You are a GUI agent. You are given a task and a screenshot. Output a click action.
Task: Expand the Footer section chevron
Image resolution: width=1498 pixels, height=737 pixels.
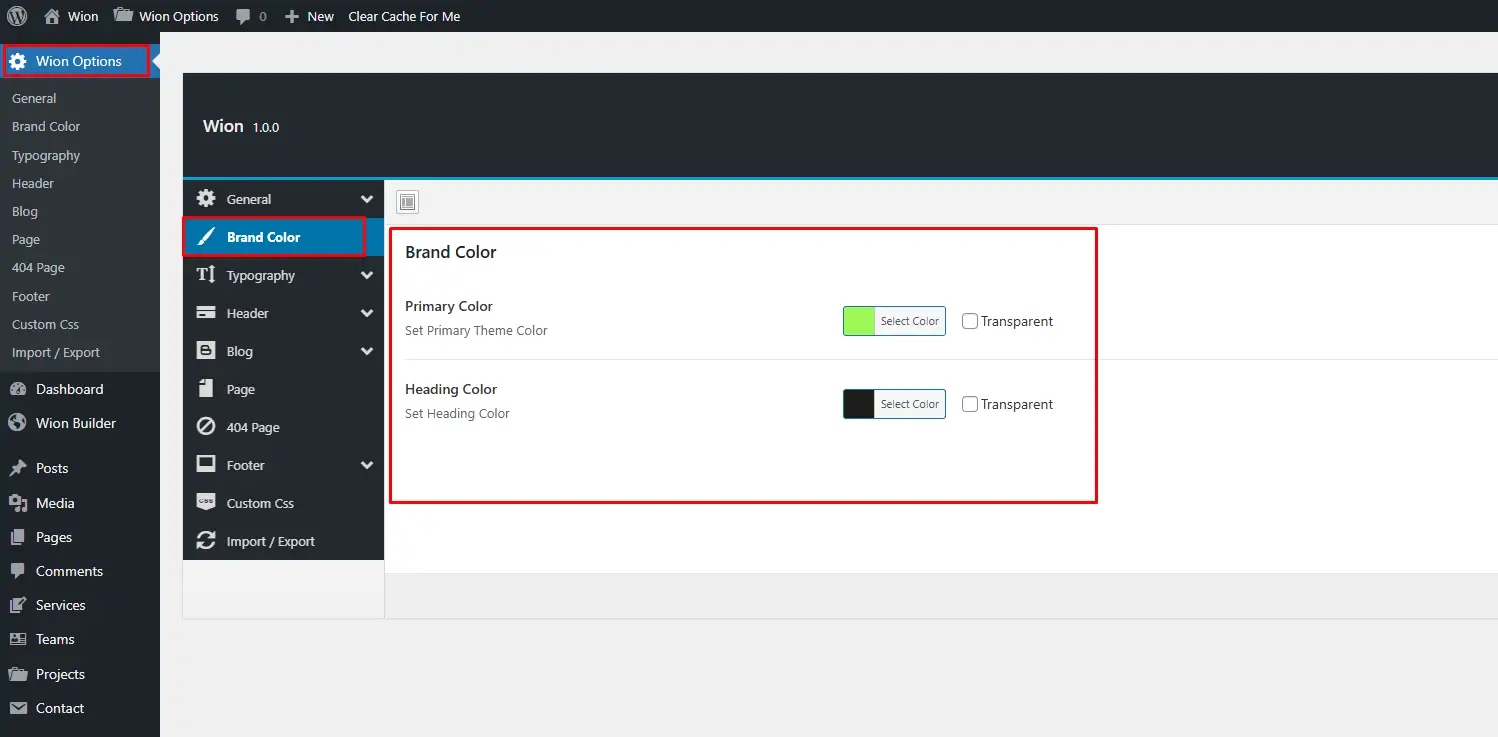(367, 465)
